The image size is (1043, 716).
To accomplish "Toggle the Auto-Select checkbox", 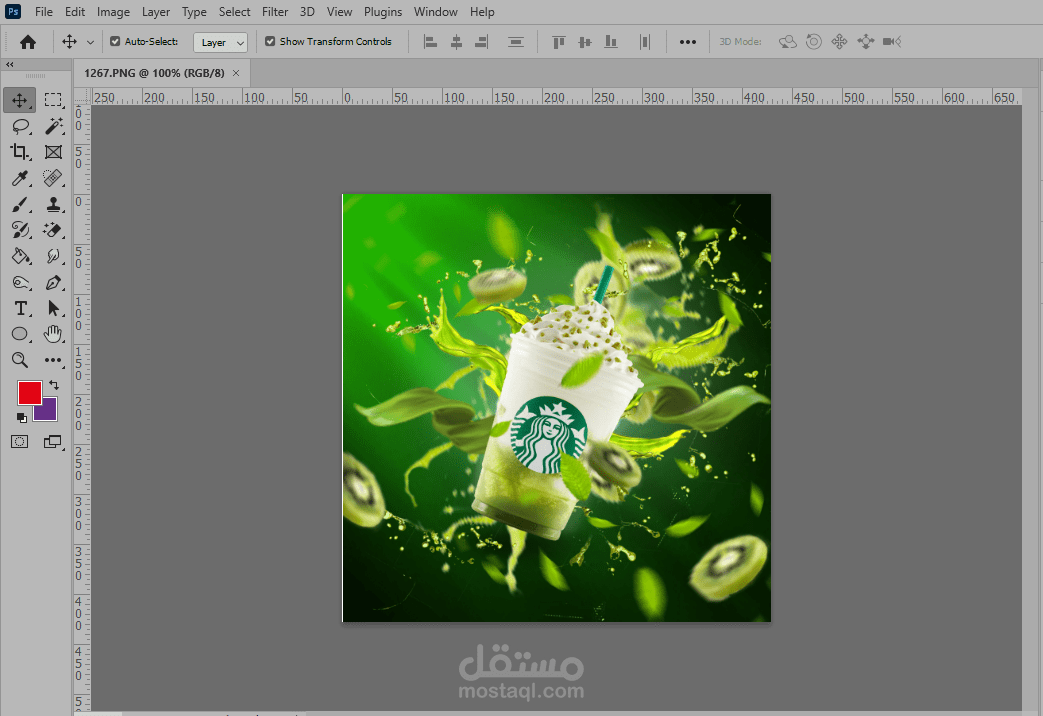I will pos(115,42).
